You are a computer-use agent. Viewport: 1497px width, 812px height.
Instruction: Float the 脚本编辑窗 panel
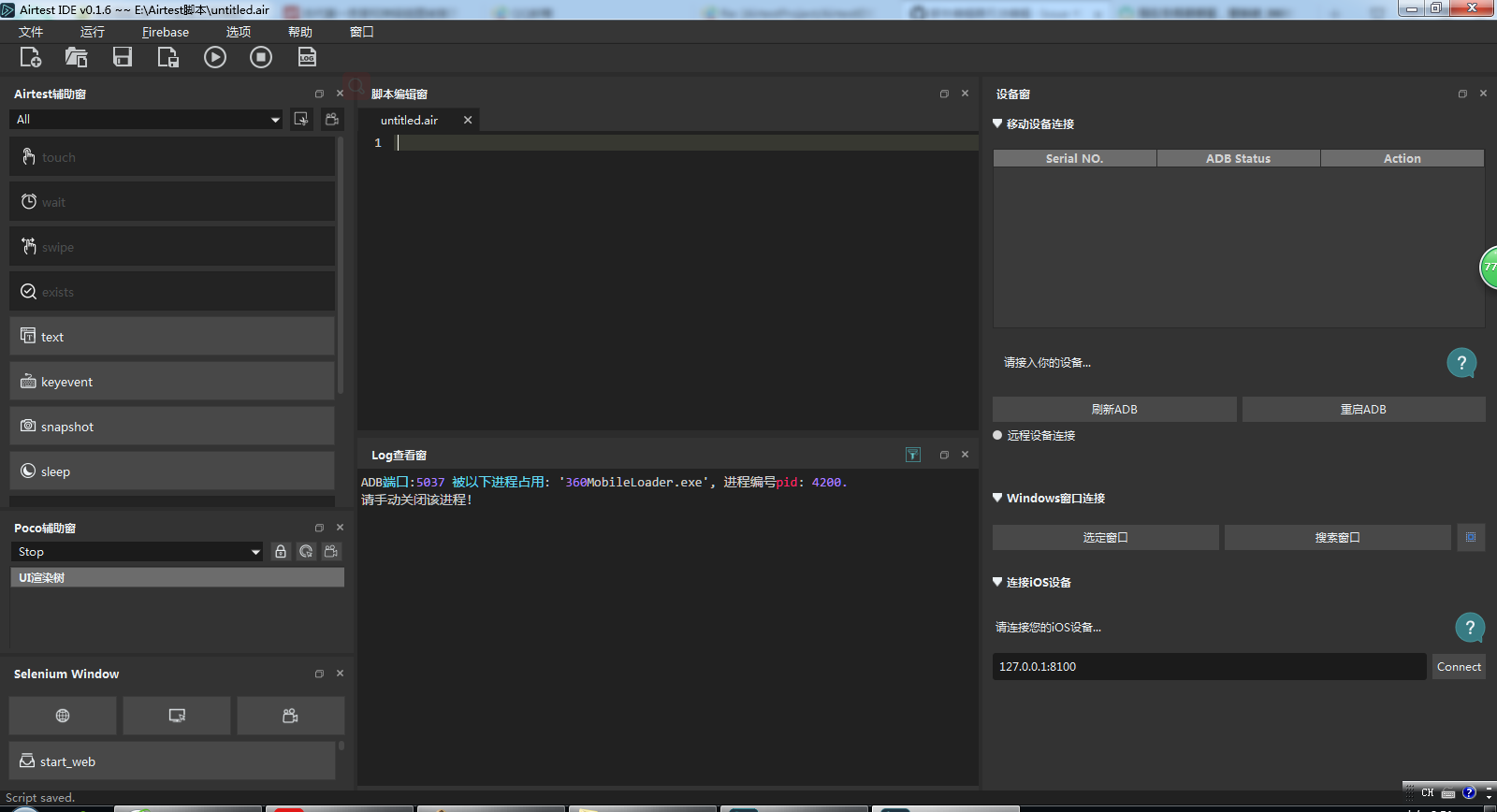coord(944,94)
